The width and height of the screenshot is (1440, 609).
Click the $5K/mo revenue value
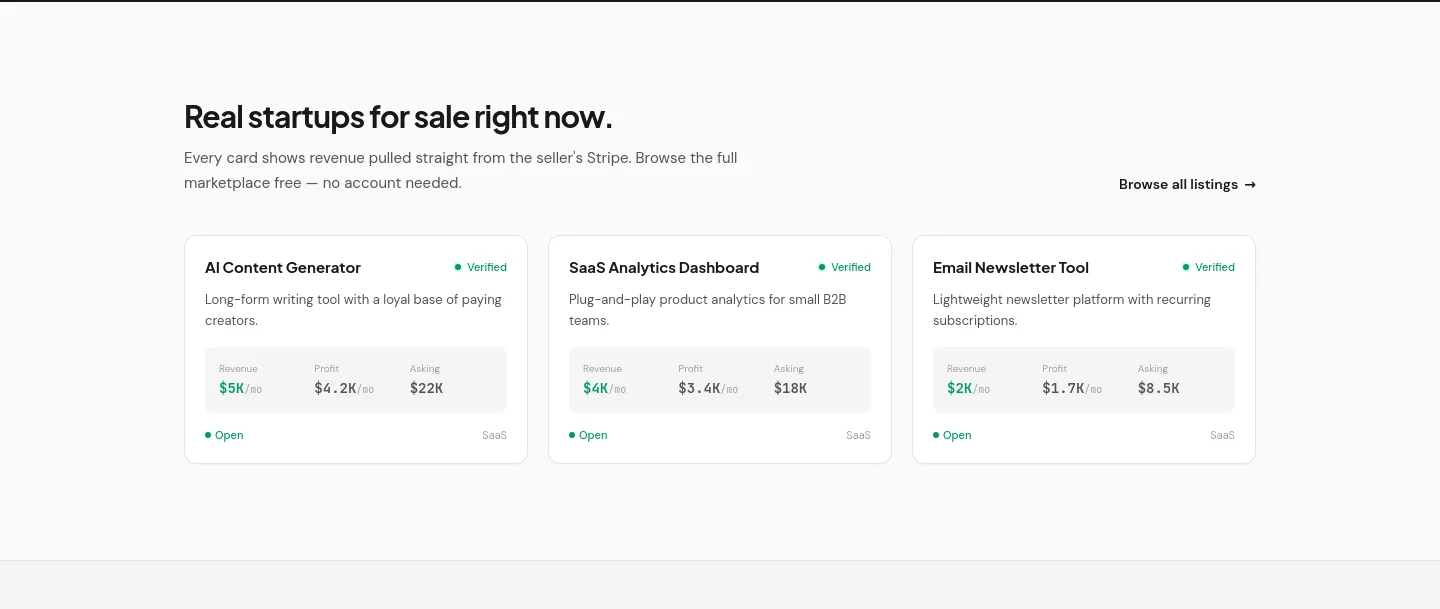240,388
